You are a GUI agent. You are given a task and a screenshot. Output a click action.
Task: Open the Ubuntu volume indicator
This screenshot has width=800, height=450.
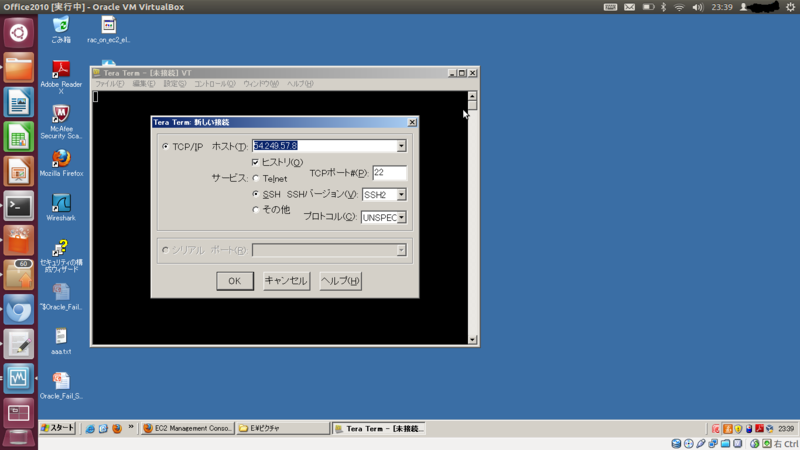point(697,7)
